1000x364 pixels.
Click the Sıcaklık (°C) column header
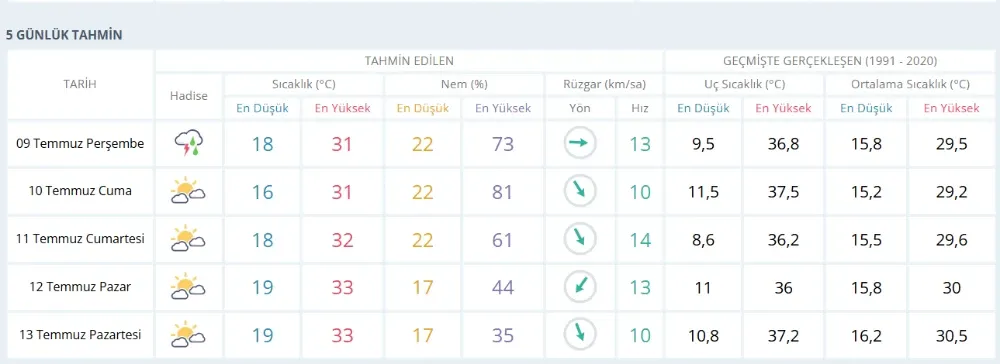304,84
